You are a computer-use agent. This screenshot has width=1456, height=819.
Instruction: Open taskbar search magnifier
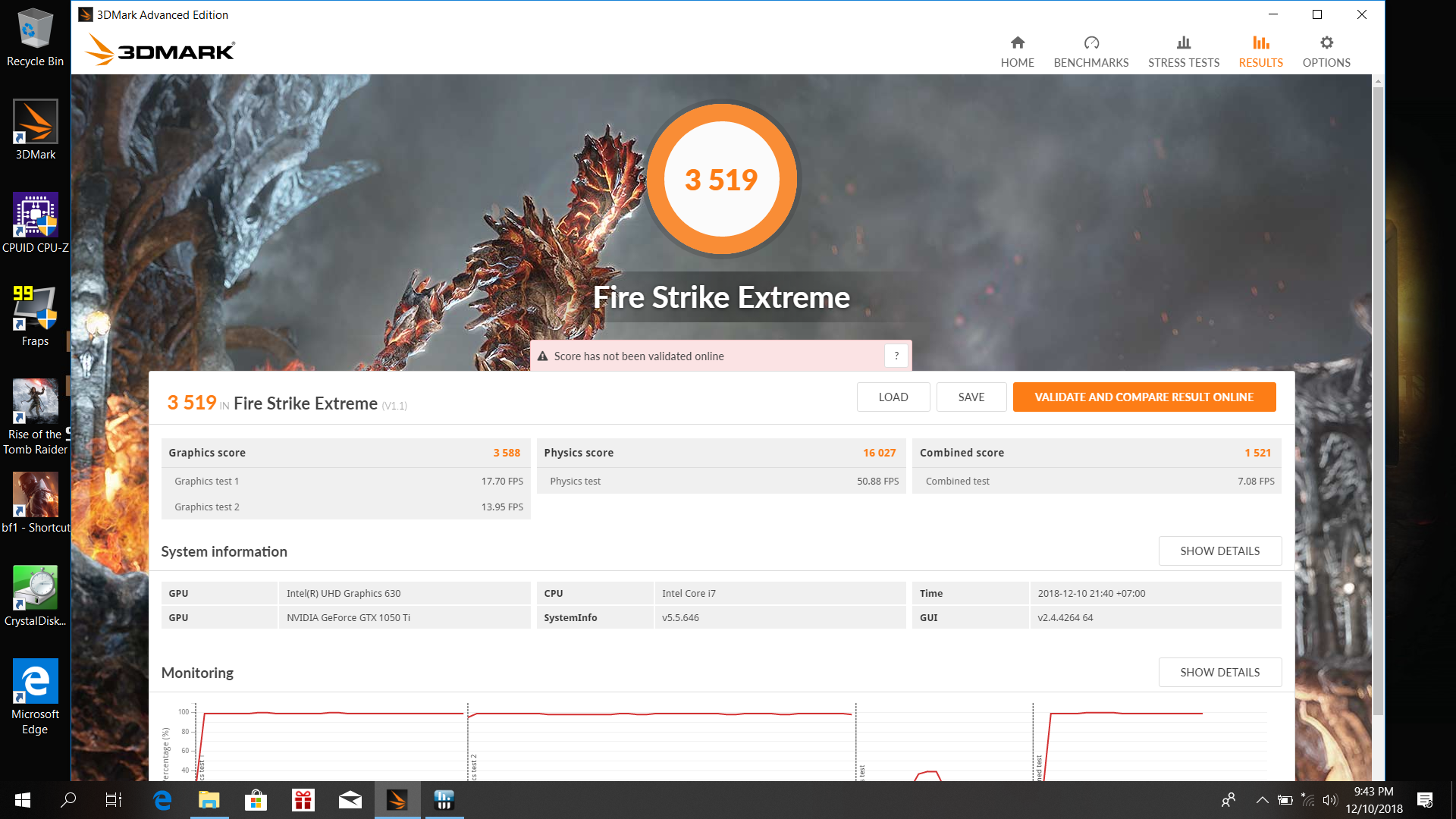coord(68,800)
